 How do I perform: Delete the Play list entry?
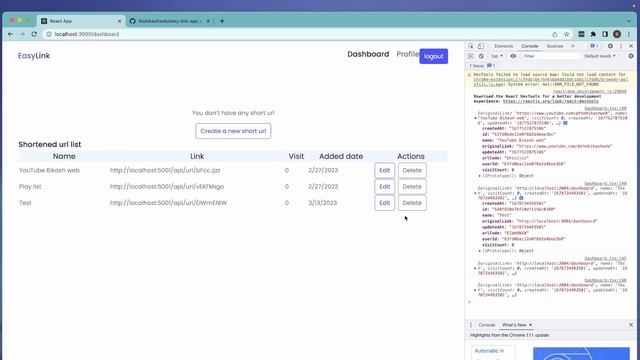click(412, 187)
